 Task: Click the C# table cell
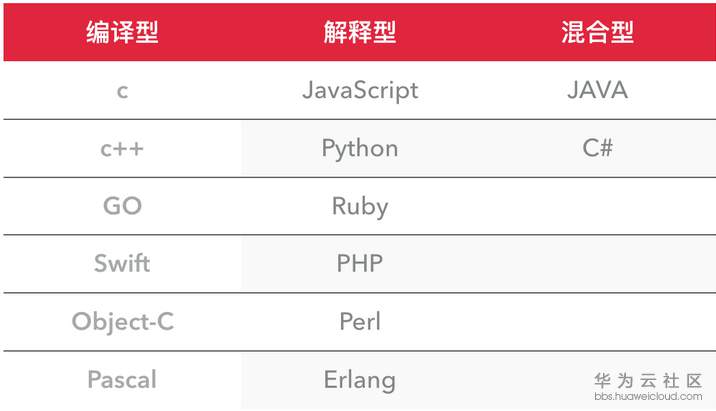(x=597, y=149)
